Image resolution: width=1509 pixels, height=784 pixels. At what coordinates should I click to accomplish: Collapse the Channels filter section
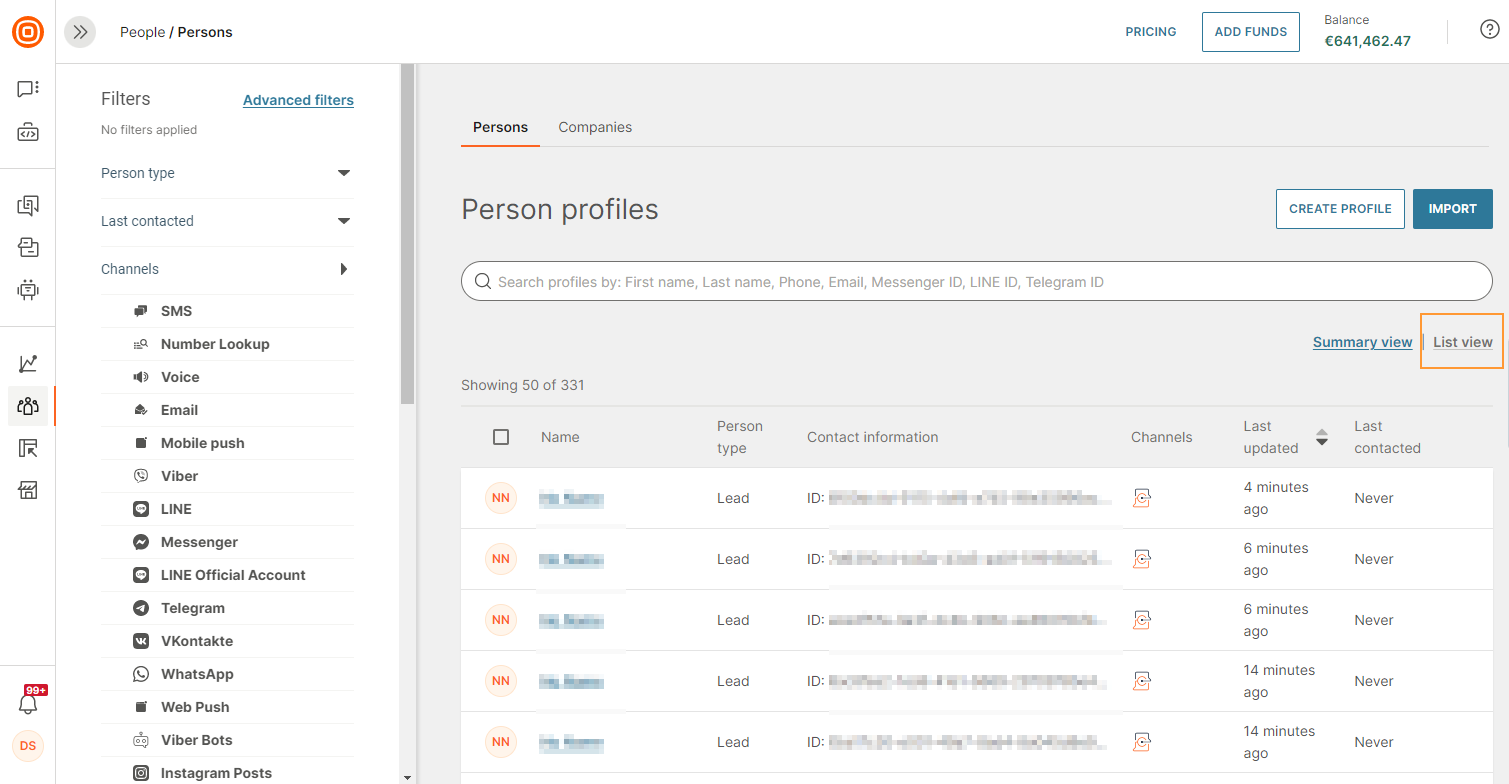(344, 269)
